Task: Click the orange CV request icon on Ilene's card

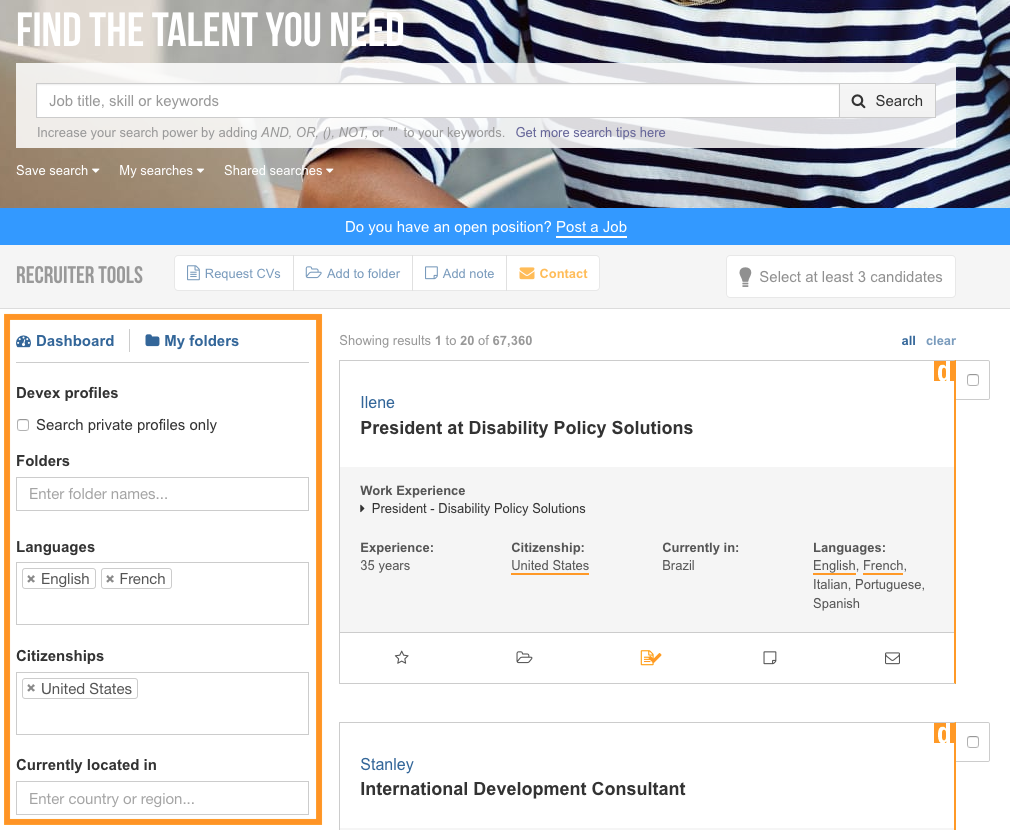Action: [x=651, y=657]
